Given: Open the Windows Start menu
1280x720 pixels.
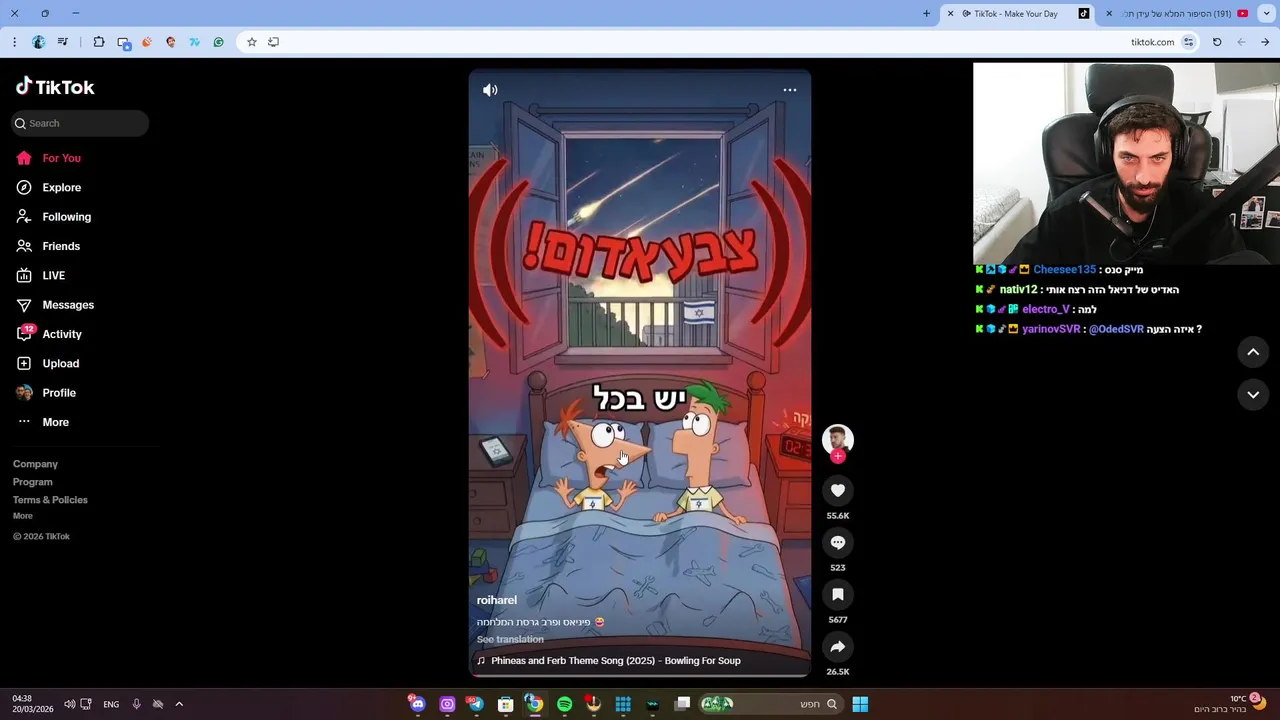Looking at the screenshot, I should [860, 704].
